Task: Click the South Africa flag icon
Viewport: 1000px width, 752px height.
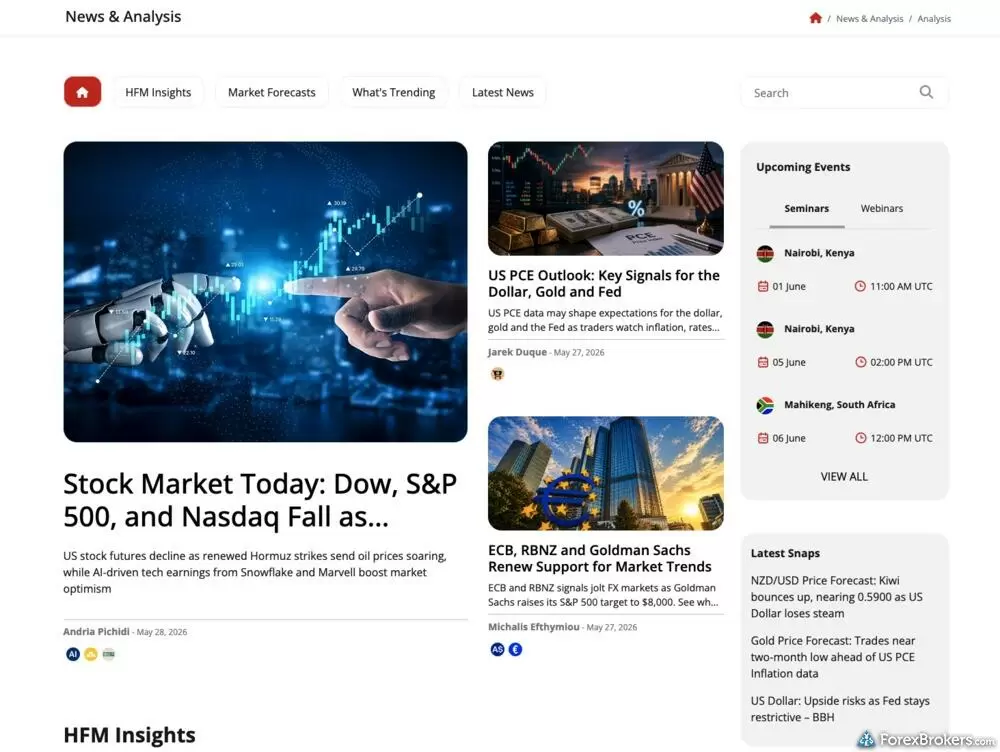Action: click(x=765, y=405)
